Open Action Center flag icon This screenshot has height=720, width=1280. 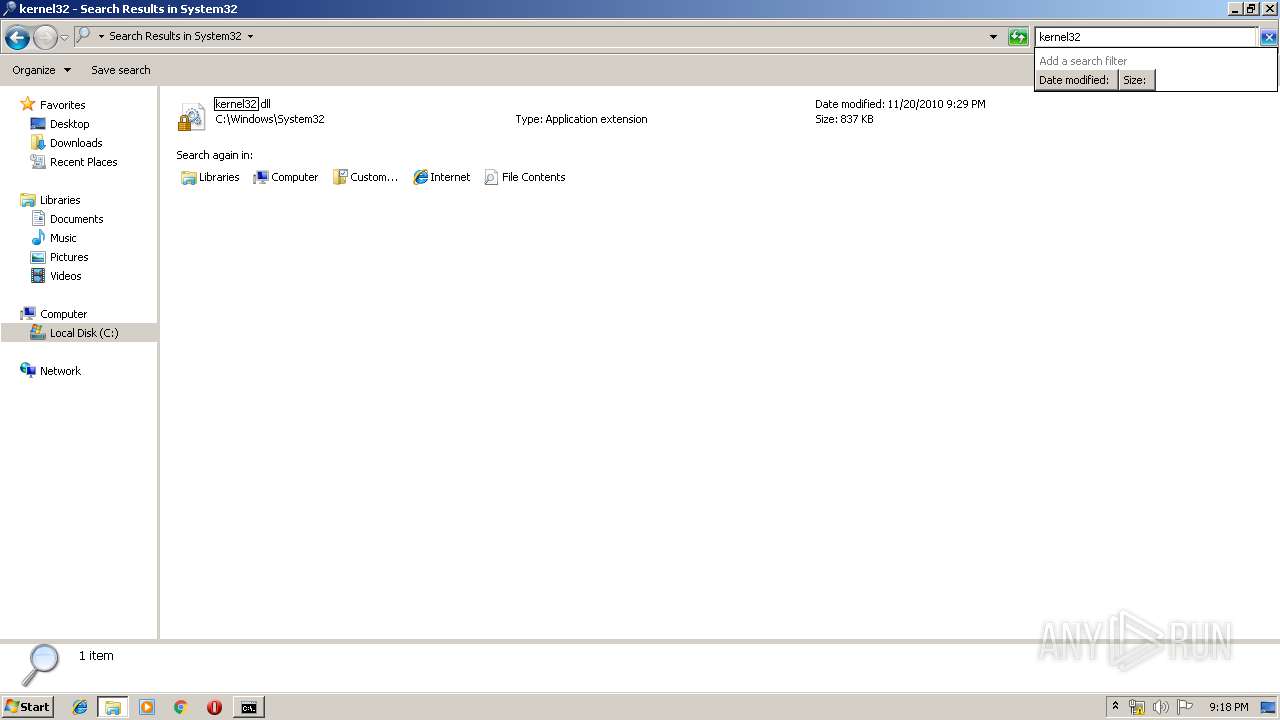1185,707
